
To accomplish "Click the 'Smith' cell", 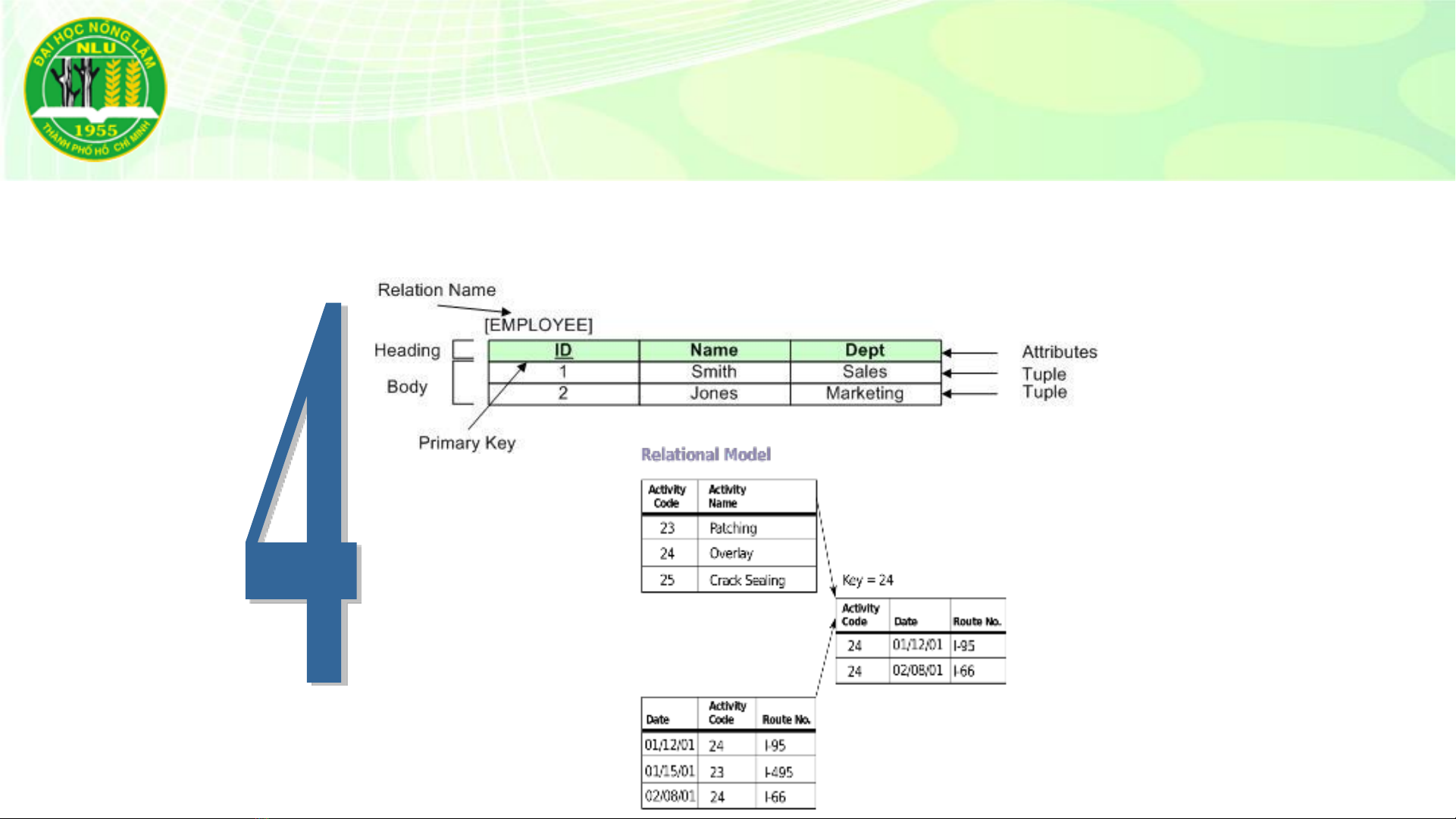I will click(x=714, y=372).
